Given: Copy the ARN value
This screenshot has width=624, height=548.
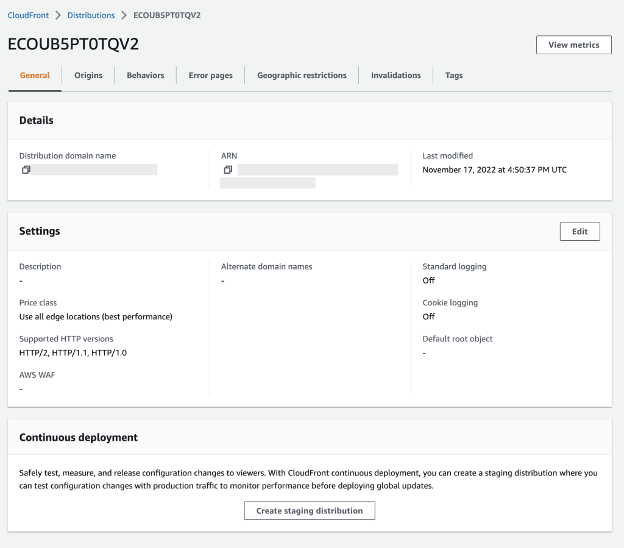Looking at the screenshot, I should point(228,170).
